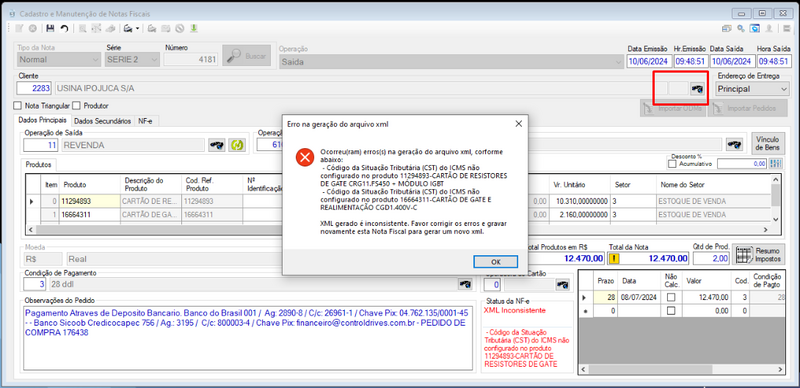The image size is (800, 388).
Task: Close the xml error dialog with X
Action: point(518,124)
